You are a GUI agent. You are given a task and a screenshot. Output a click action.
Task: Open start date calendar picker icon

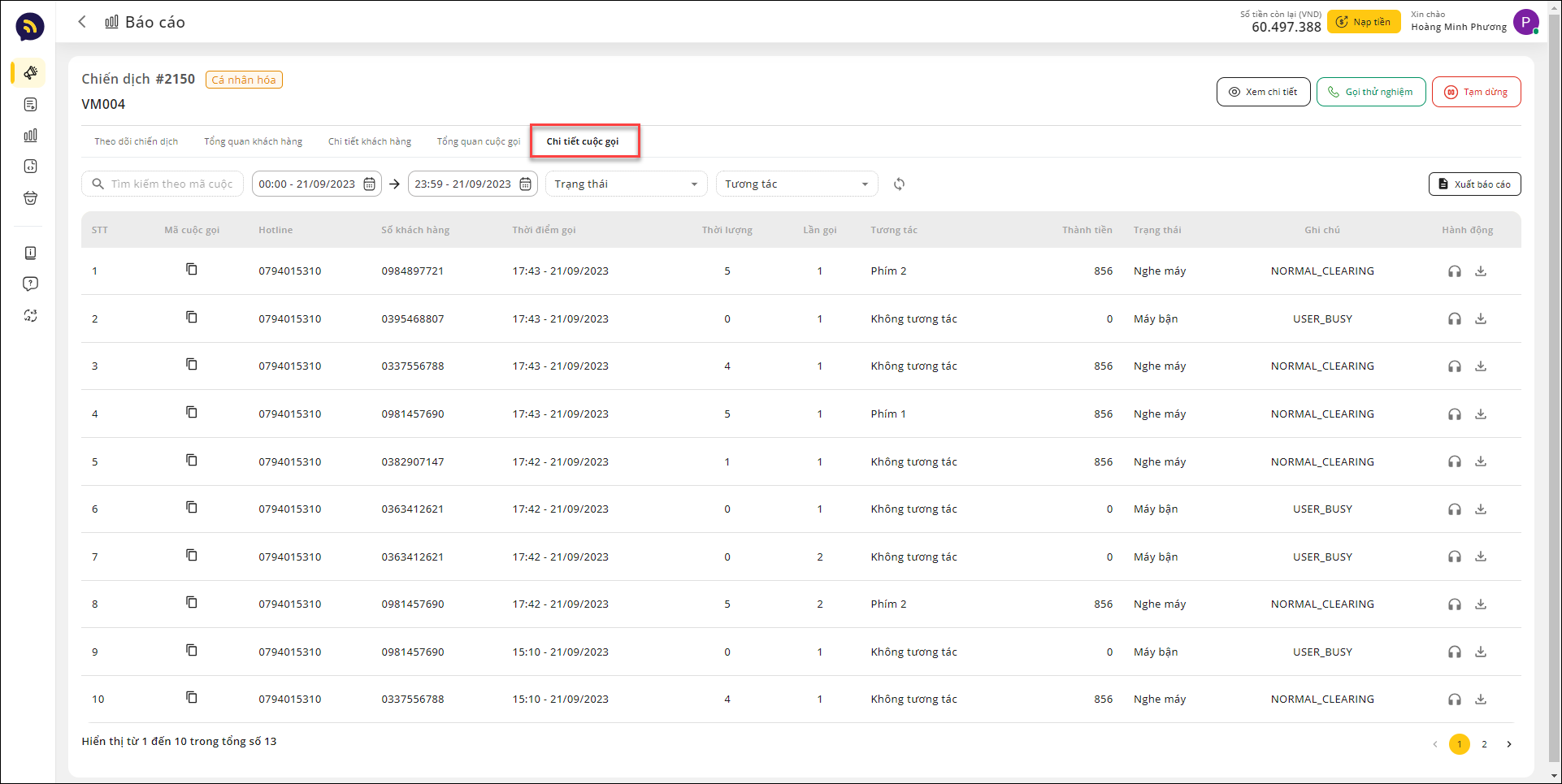pos(369,184)
